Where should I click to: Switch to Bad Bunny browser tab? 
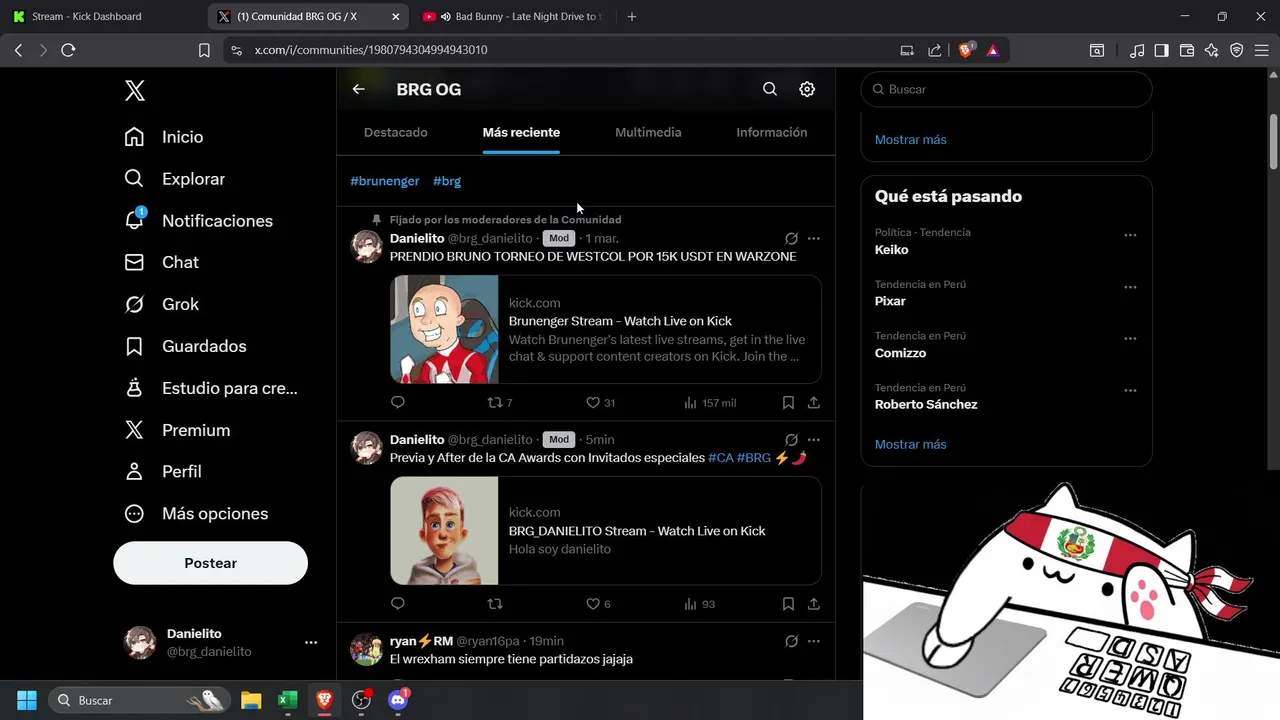[511, 16]
